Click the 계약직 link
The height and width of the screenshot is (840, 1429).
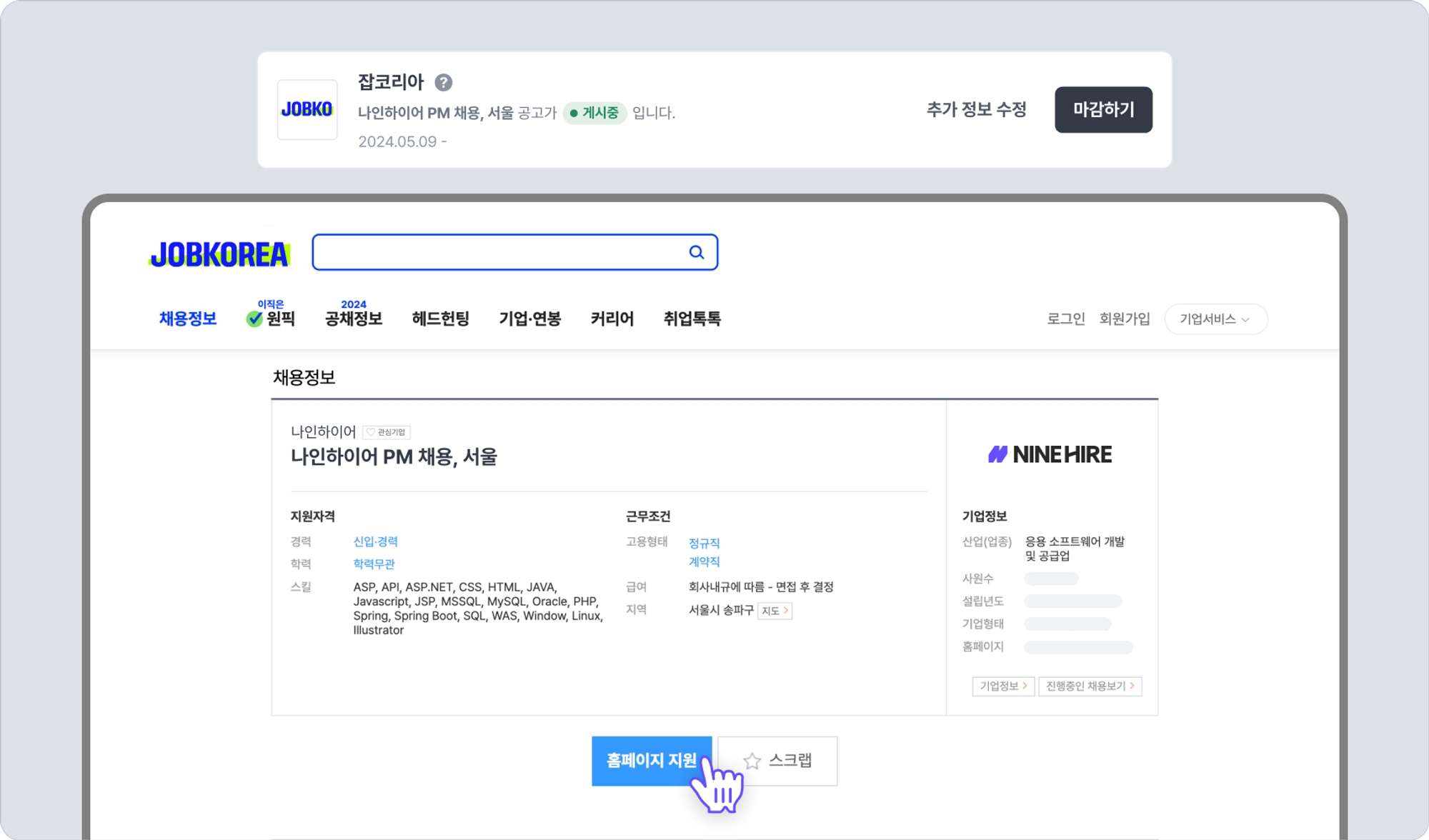coord(704,562)
